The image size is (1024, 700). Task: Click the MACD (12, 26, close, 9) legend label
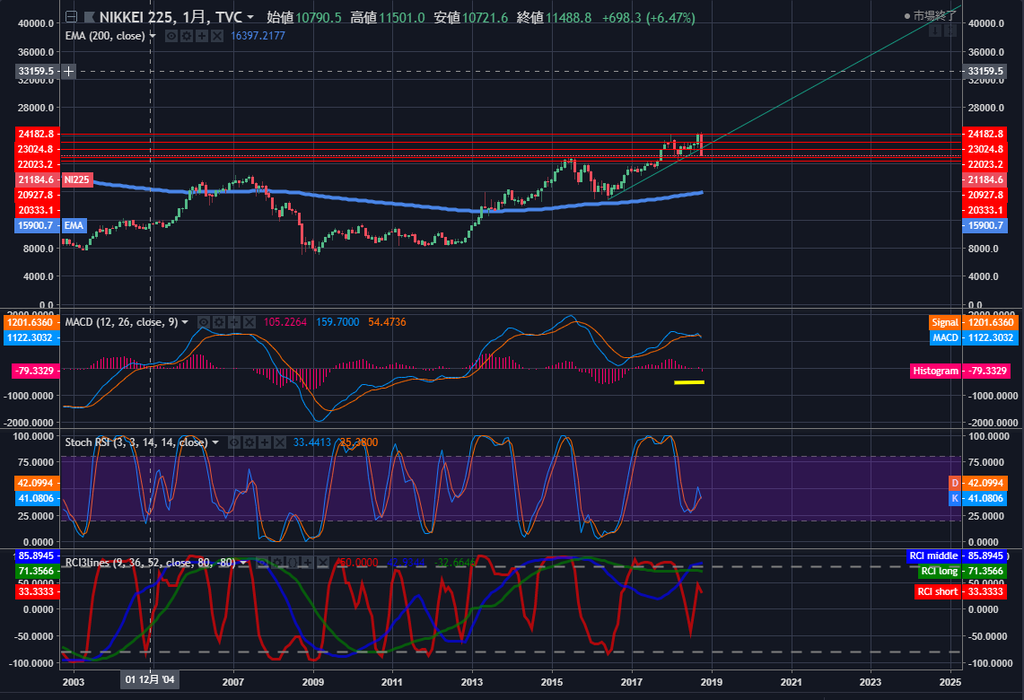point(121,322)
